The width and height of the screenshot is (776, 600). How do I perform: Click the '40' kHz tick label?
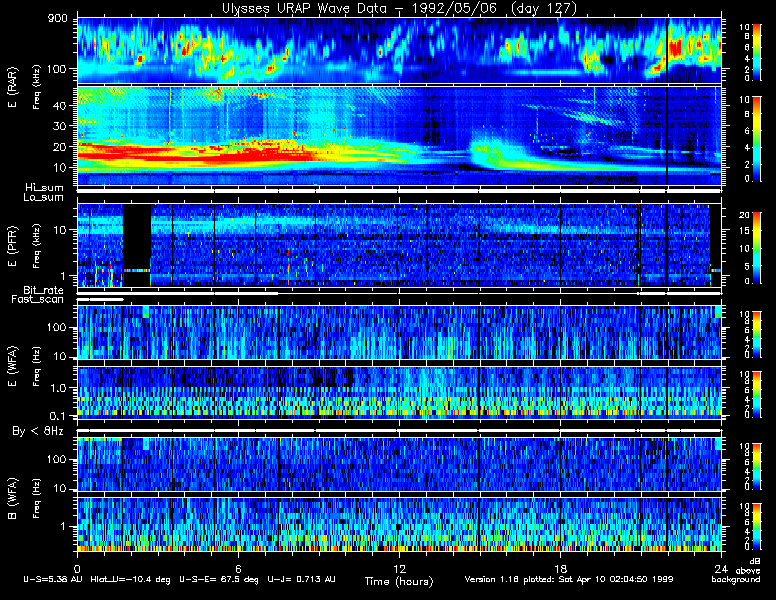coord(60,105)
